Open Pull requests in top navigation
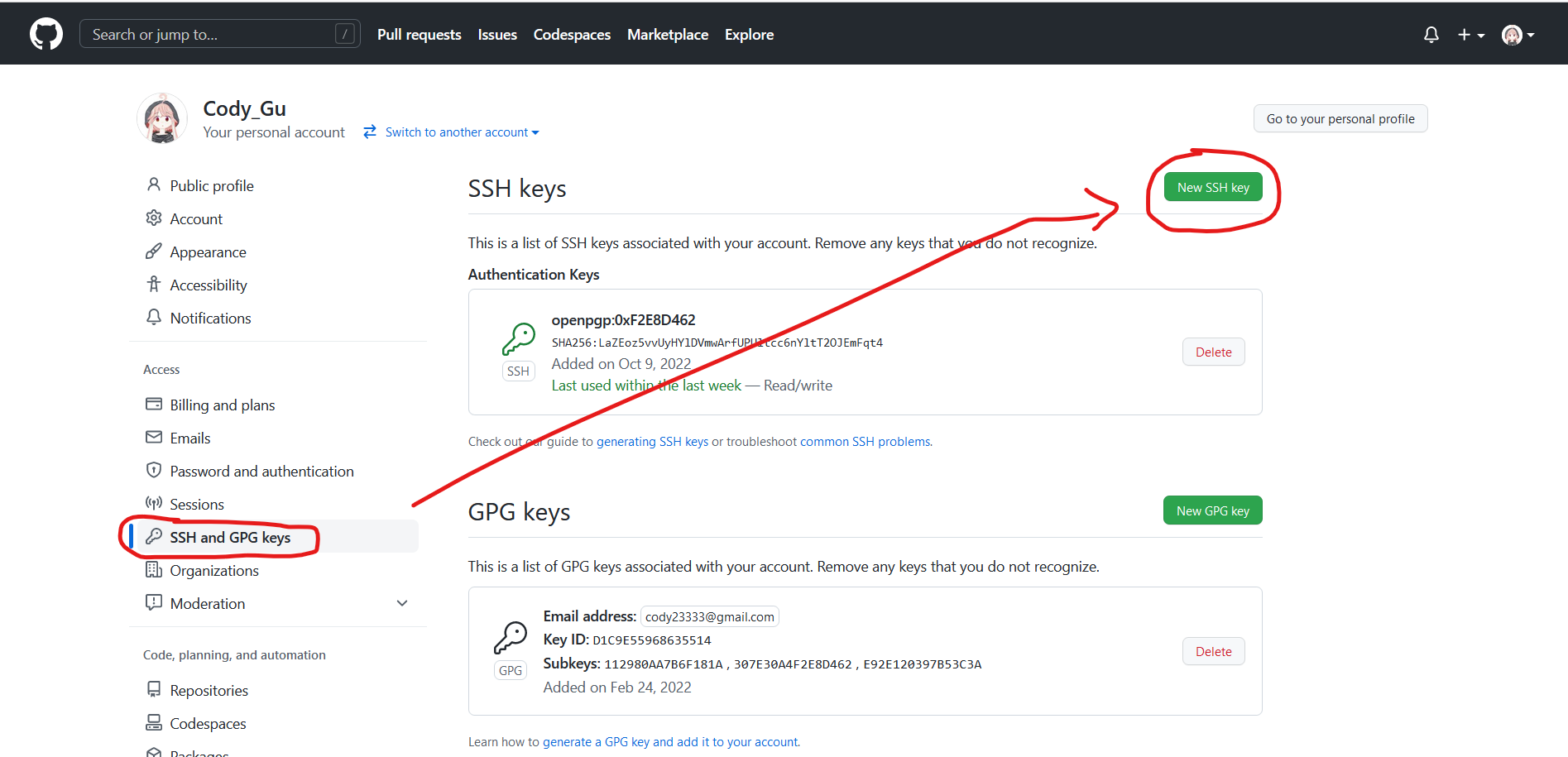Viewport: 1568px width, 757px height. (x=419, y=35)
